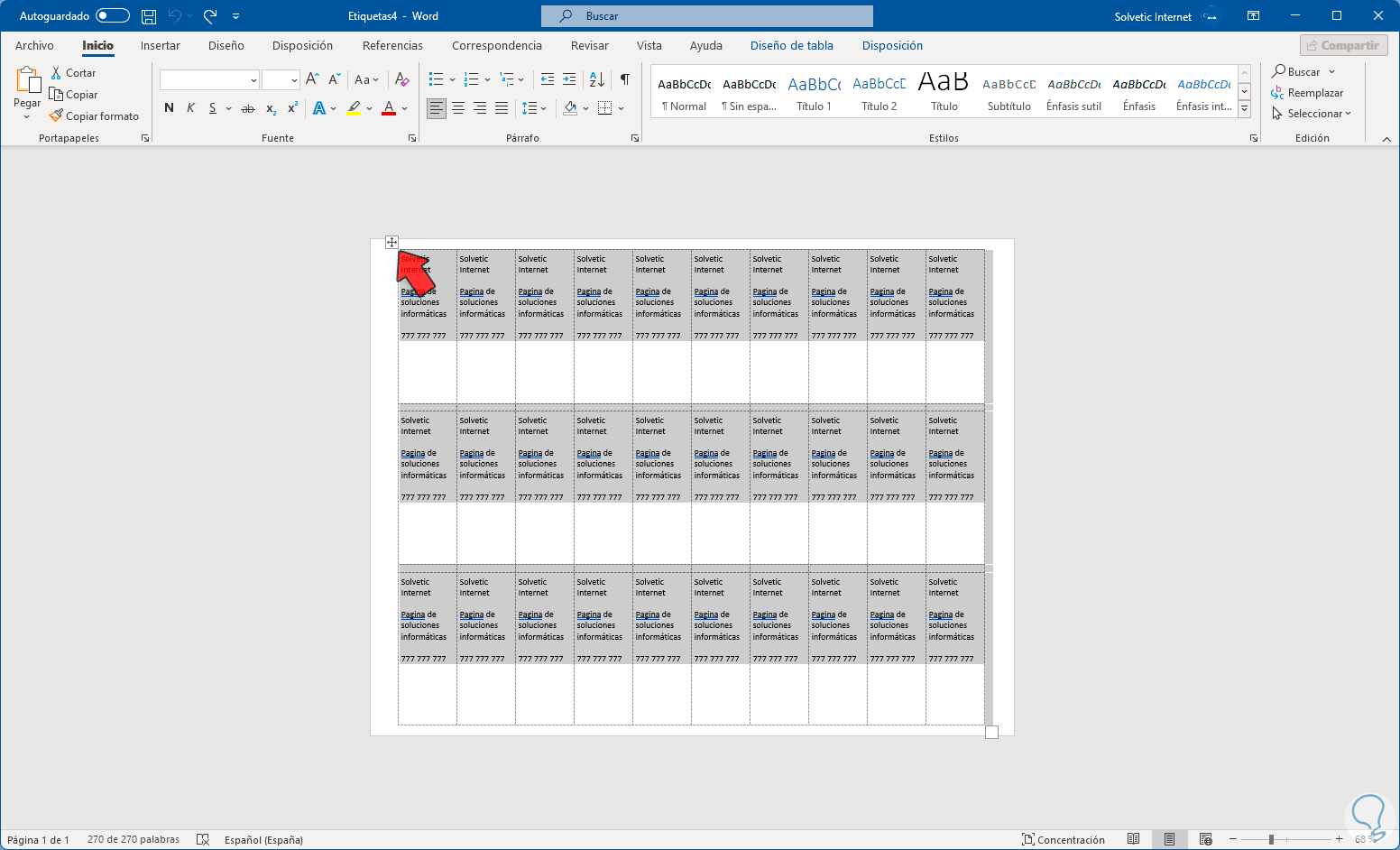Click the Compartir button
This screenshot has height=850, width=1400.
click(x=1343, y=45)
